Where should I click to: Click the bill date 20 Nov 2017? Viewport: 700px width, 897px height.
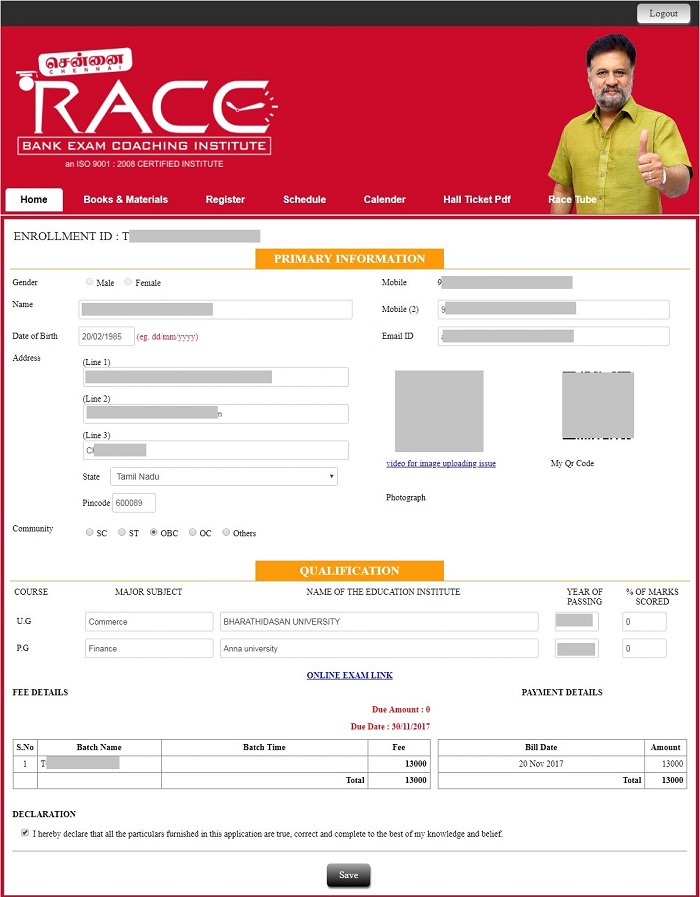pos(541,764)
